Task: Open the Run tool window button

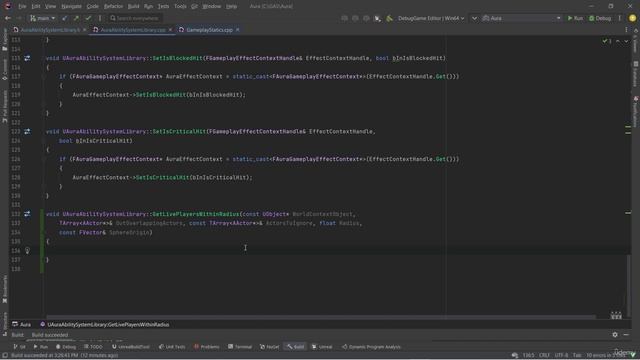Action: click(x=40, y=347)
